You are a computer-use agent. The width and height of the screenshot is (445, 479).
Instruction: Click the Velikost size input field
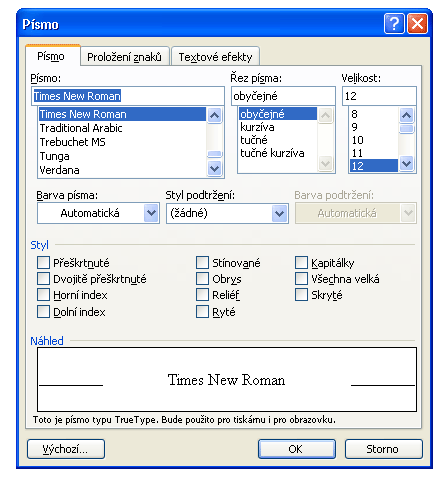[x=379, y=96]
